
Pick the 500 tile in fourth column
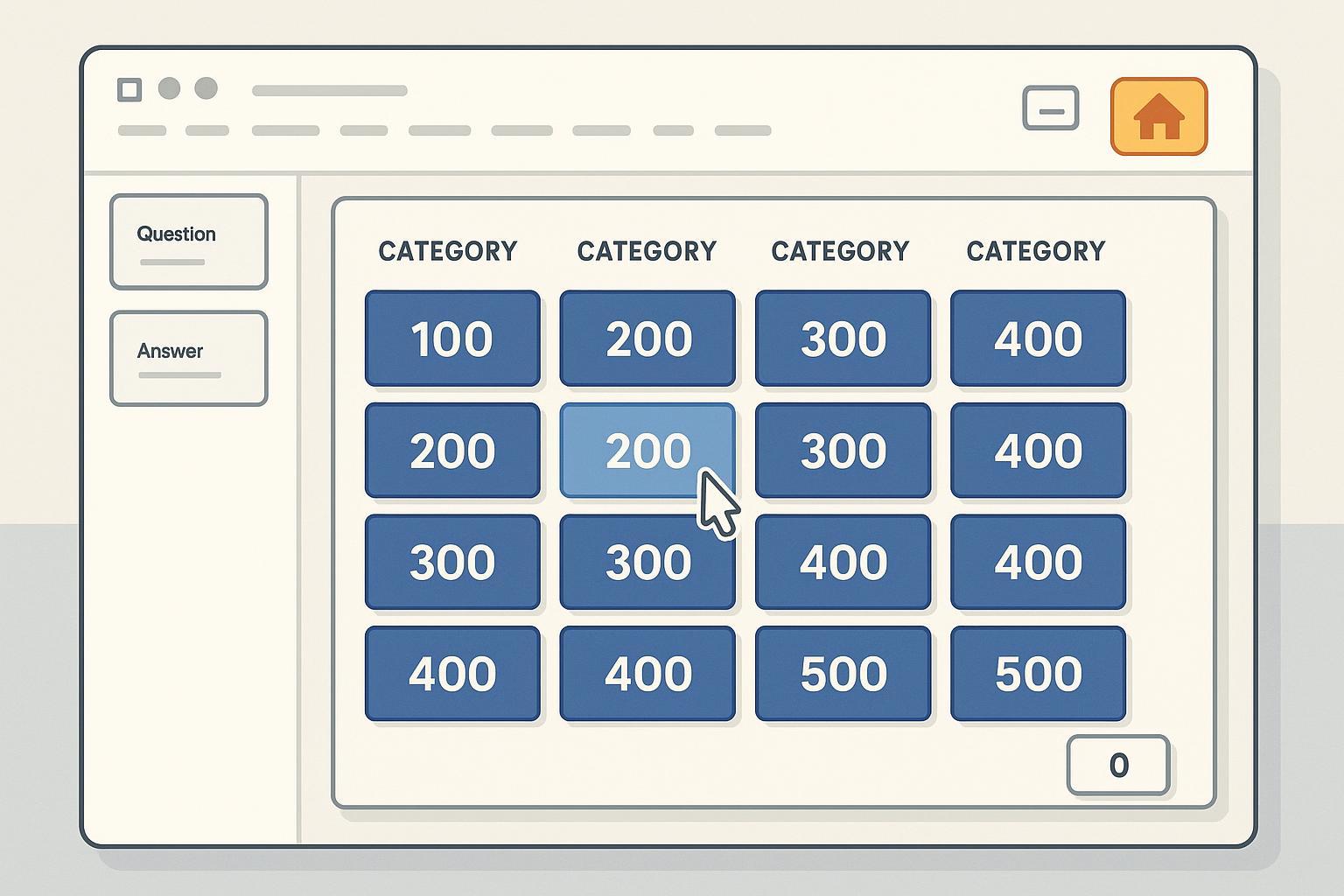coord(1038,673)
